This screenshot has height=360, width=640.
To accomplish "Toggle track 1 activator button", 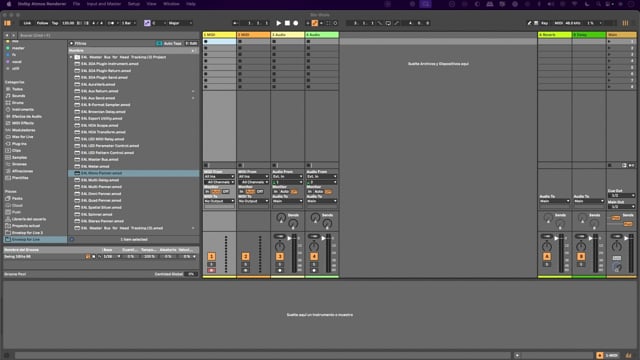I will [x=211, y=256].
